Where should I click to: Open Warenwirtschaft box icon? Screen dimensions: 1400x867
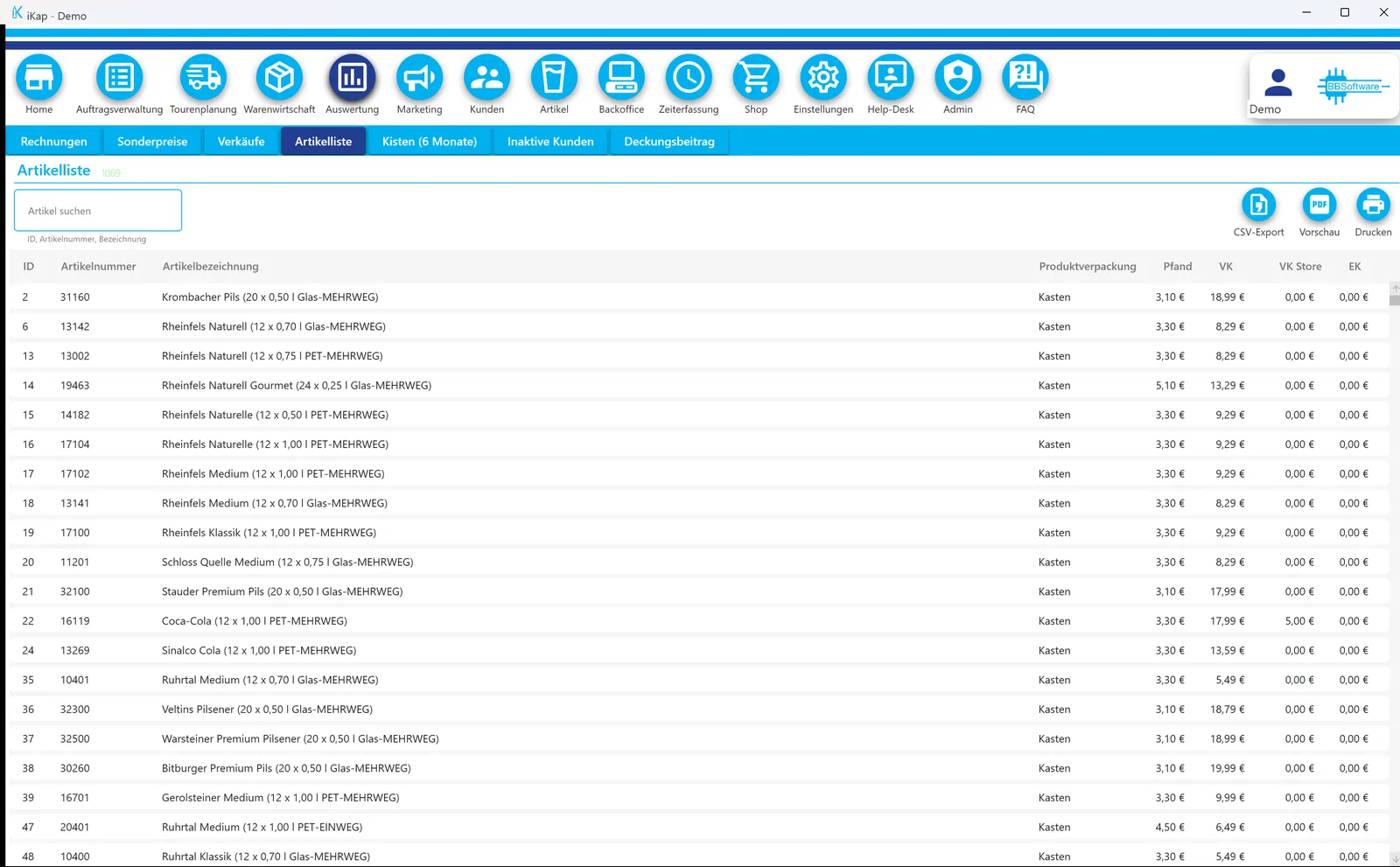(279, 78)
